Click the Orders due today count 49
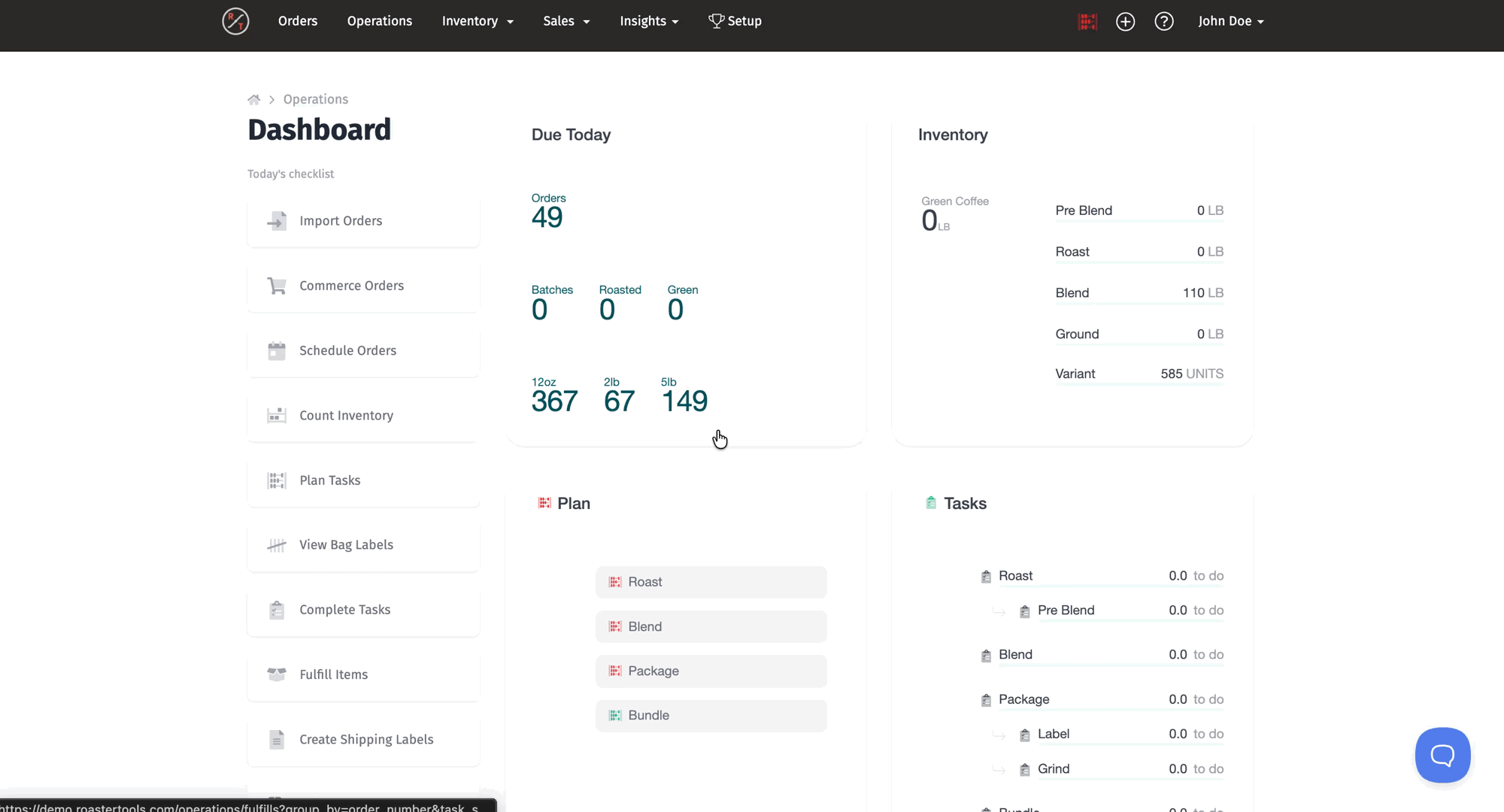Viewport: 1504px width, 812px height. click(x=547, y=217)
